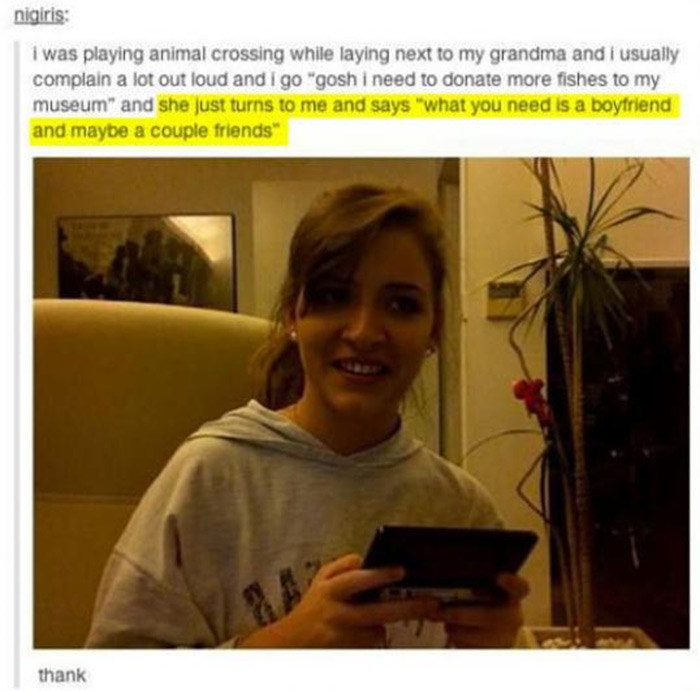Click the "thank" caption below the photo

coord(62,675)
